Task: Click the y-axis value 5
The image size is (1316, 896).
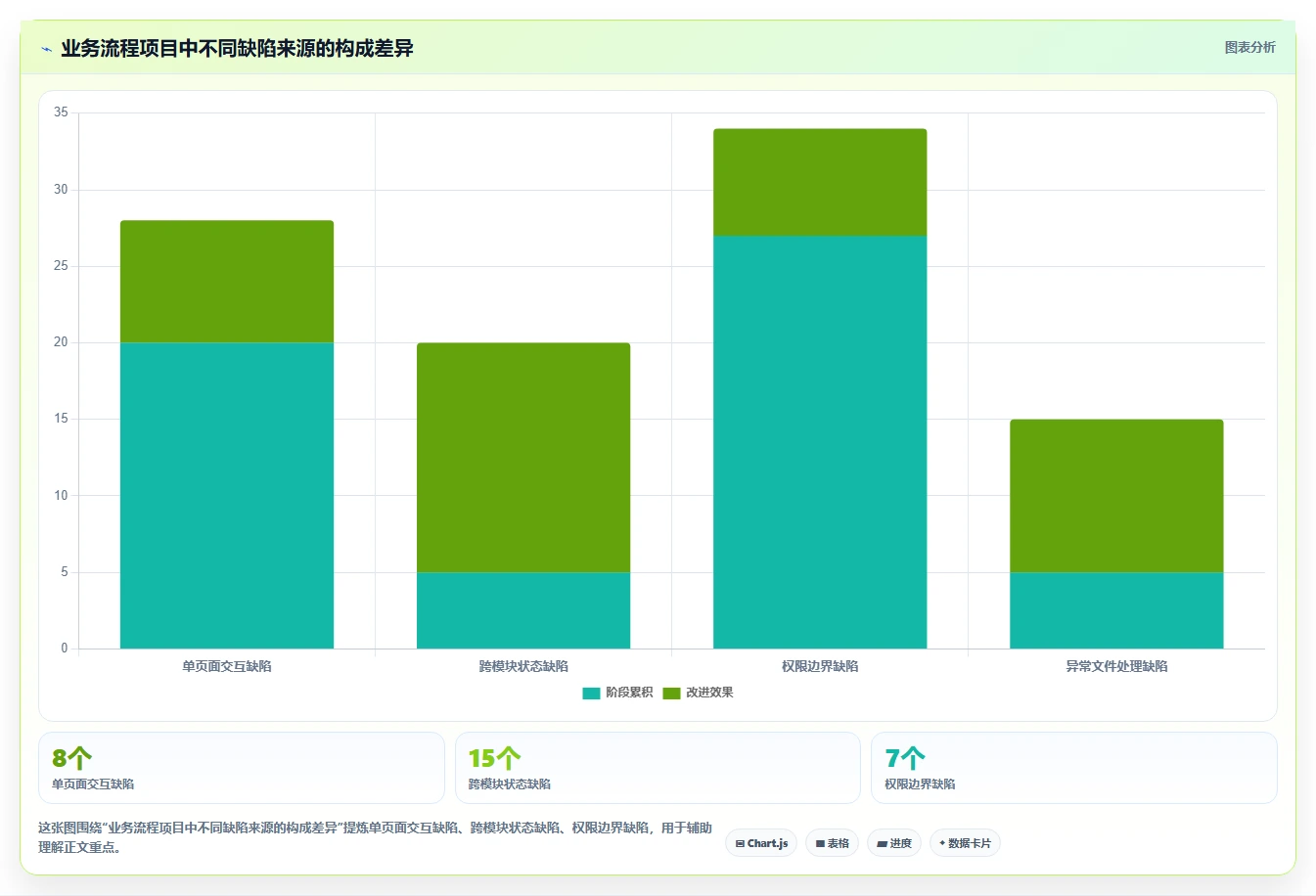Action: point(65,572)
